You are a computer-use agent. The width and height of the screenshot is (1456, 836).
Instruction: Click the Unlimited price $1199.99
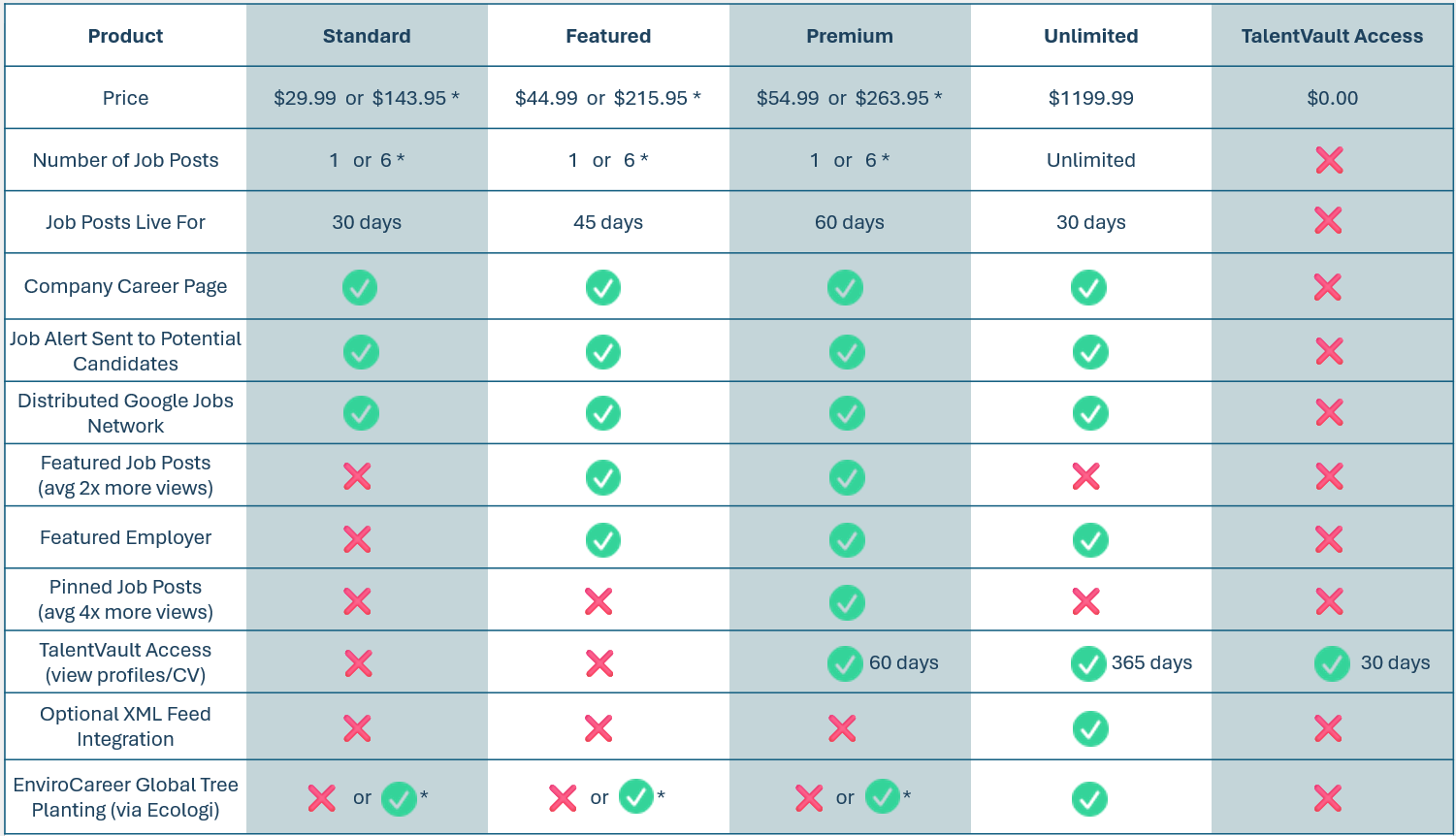[x=1090, y=98]
